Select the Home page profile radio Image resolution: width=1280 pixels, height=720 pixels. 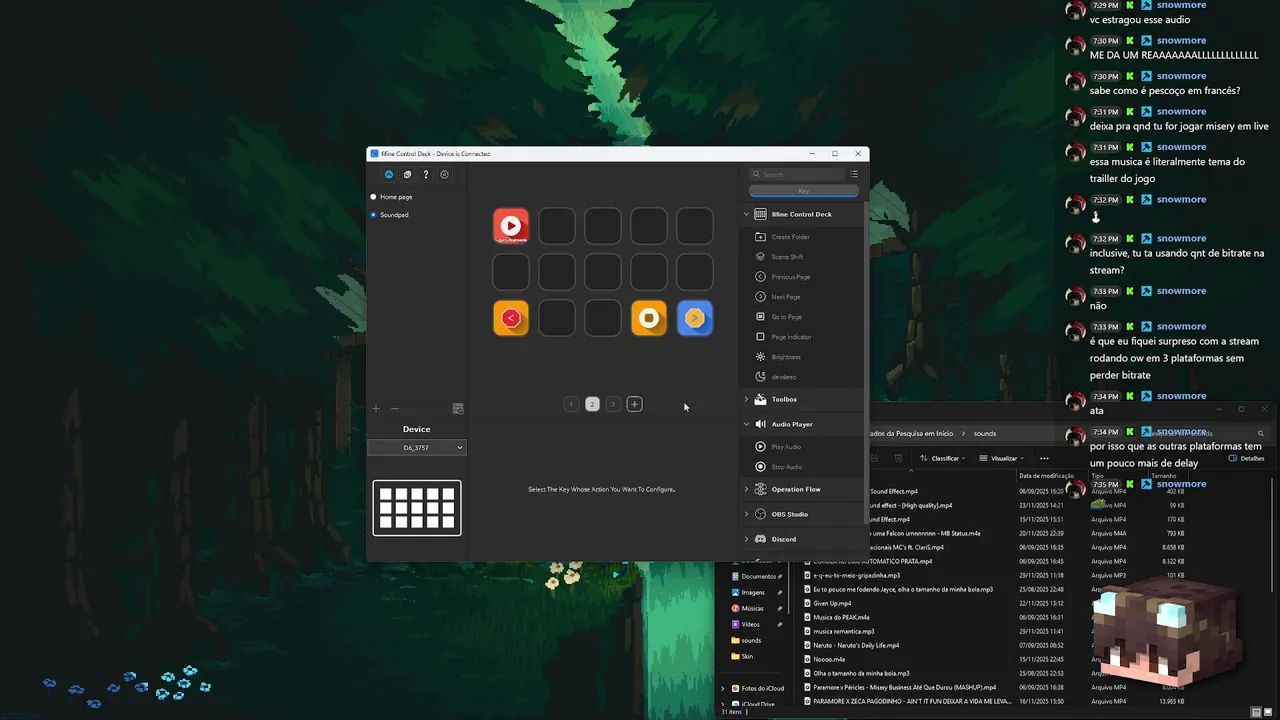(x=374, y=197)
